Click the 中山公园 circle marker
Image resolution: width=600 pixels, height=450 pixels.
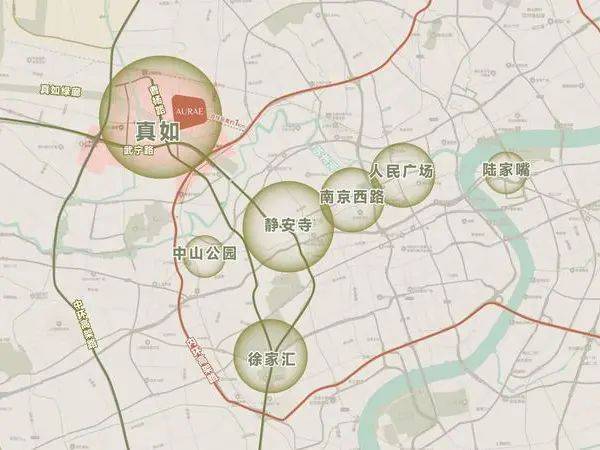coord(204,256)
